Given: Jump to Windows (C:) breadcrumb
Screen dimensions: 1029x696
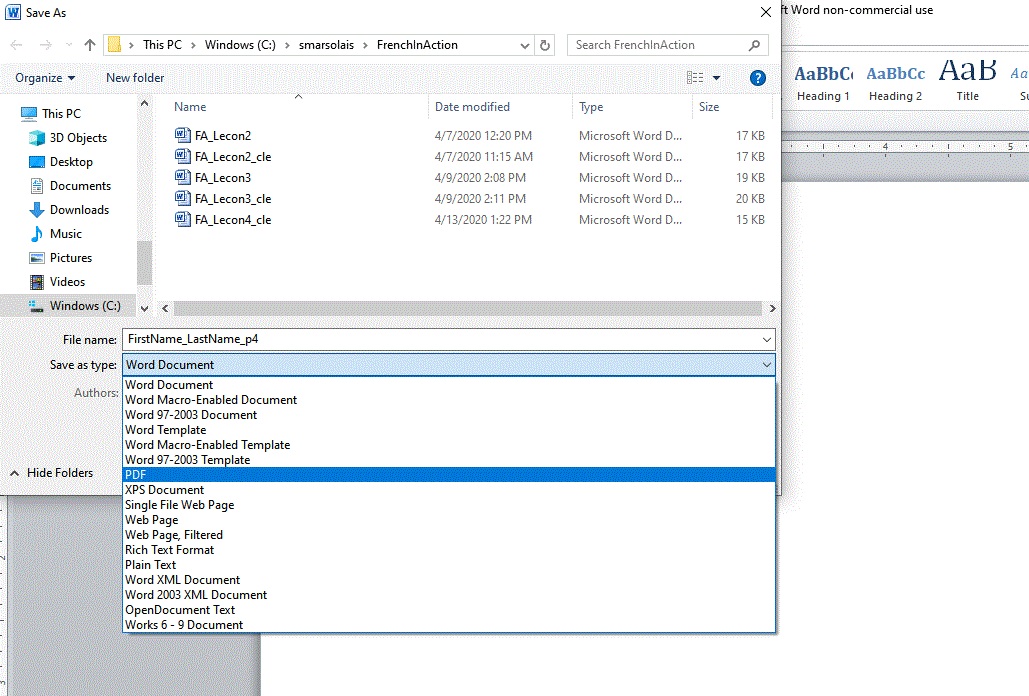Looking at the screenshot, I should click(x=240, y=45).
